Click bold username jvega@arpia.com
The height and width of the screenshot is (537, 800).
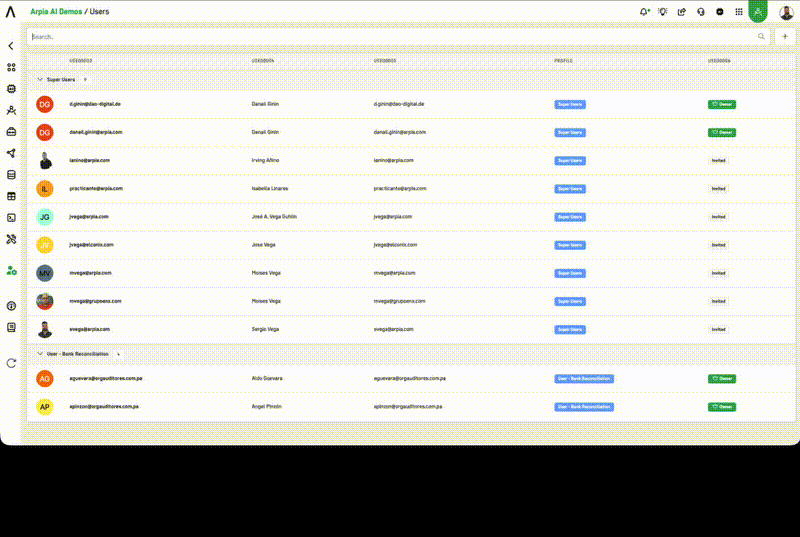click(89, 216)
